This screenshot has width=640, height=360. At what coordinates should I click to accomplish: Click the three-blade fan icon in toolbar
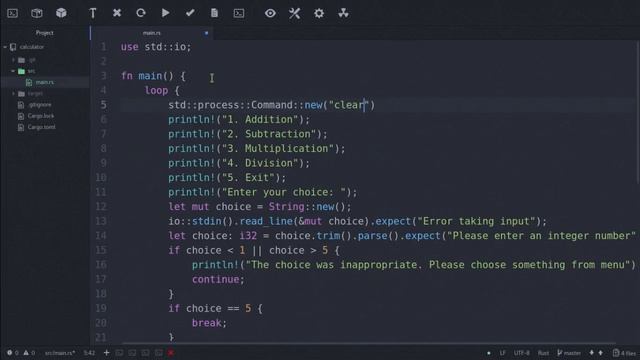tap(343, 13)
